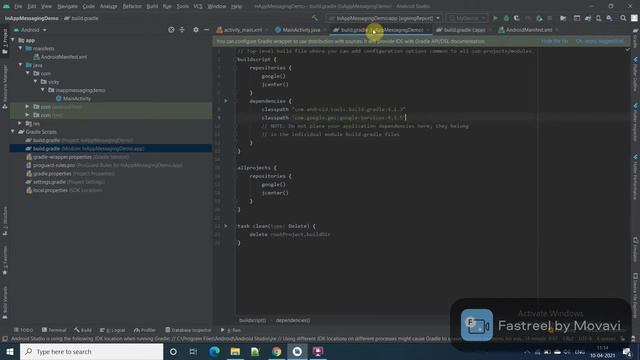Open Search Everywhere magnifier icon in toolbar
Viewport: 640px width, 360px height.
coord(623,18)
